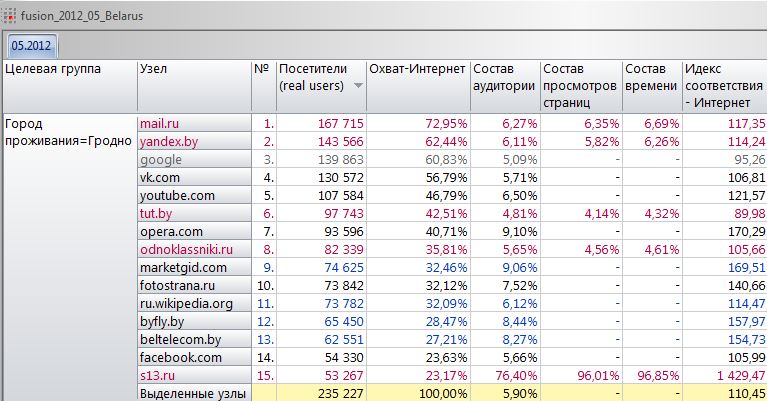Select the greyed google node
The height and width of the screenshot is (401, 767).
(x=161, y=160)
